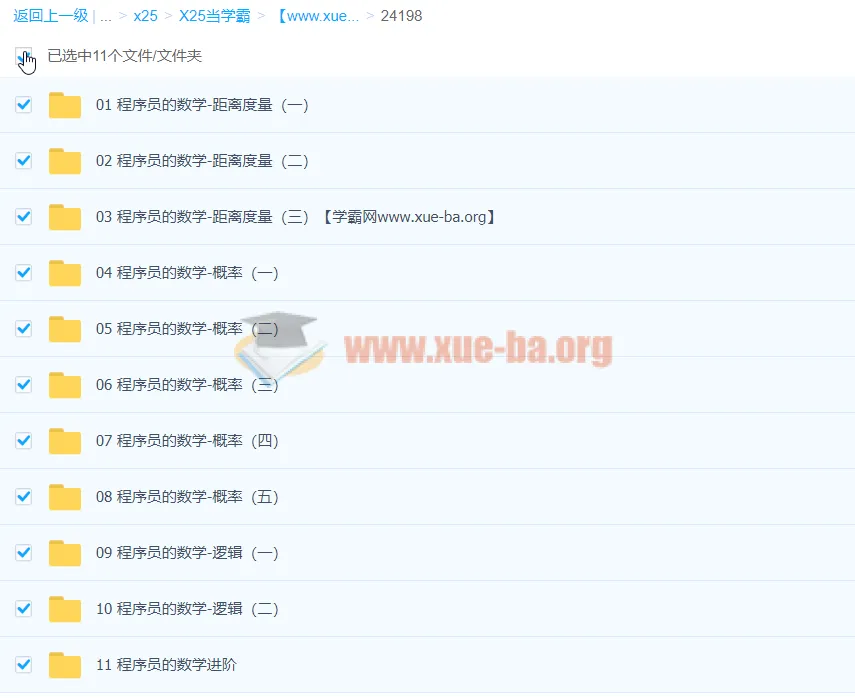Open folder icon of 04 程序员的数学-概率（一）
The height and width of the screenshot is (698, 855).
point(65,273)
